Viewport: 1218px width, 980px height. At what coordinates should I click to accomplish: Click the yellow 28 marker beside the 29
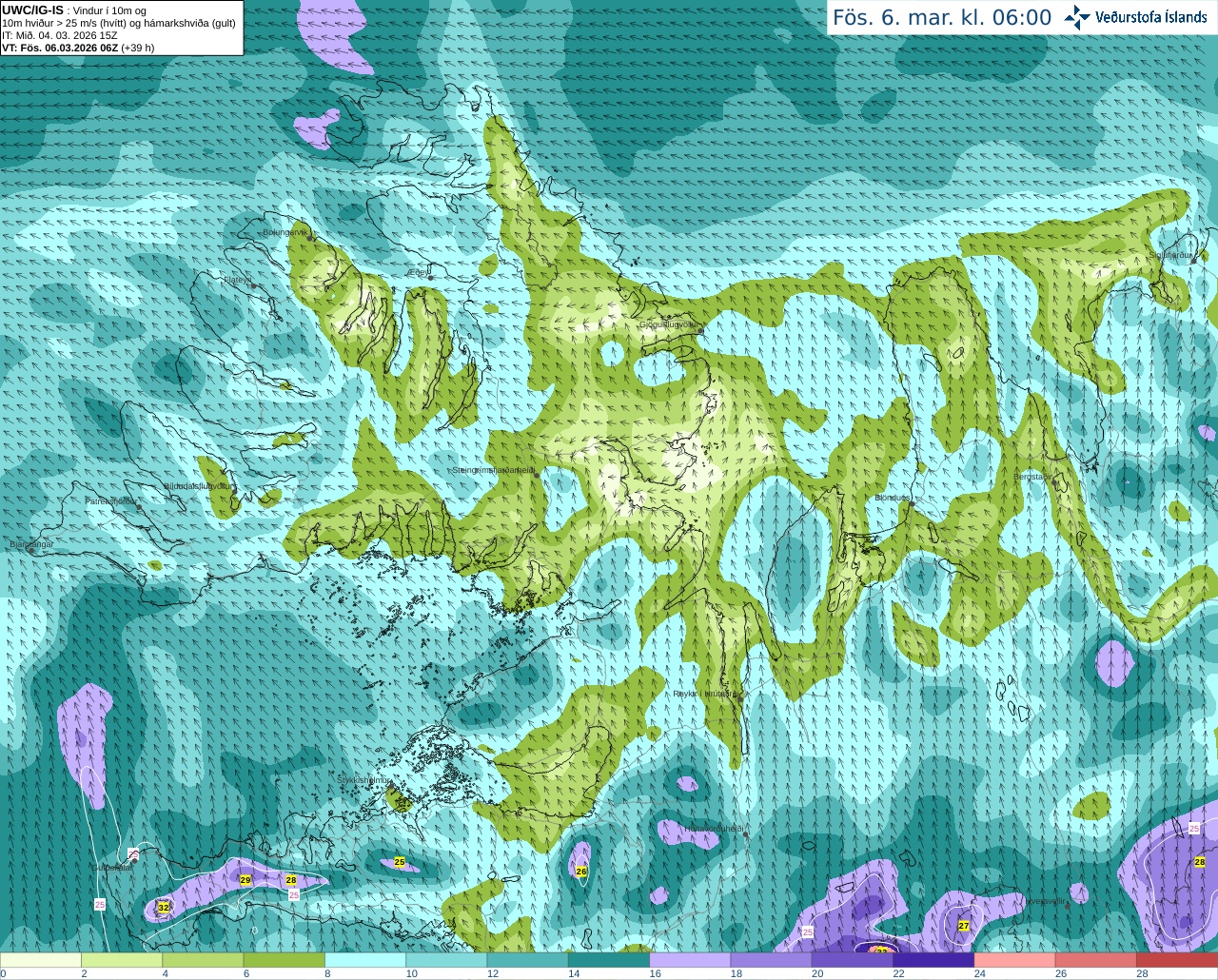click(291, 881)
